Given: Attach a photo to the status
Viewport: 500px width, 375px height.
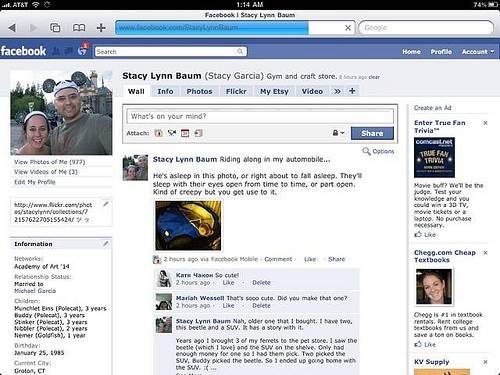Looking at the screenshot, I should click(x=159, y=133).
